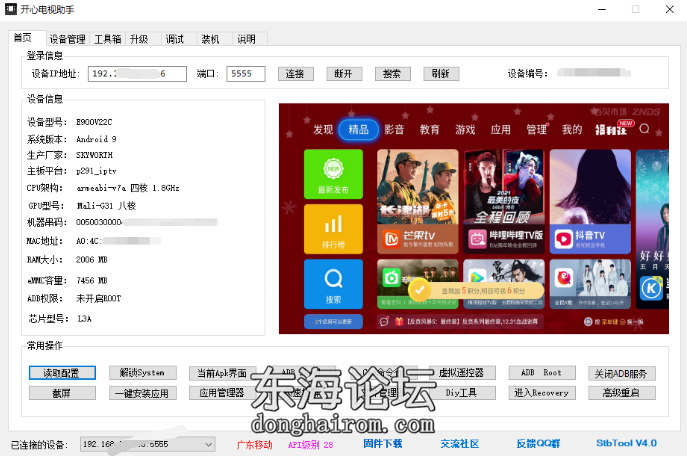
Task: Click the 关闭ADB服务 button
Action: (x=622, y=373)
